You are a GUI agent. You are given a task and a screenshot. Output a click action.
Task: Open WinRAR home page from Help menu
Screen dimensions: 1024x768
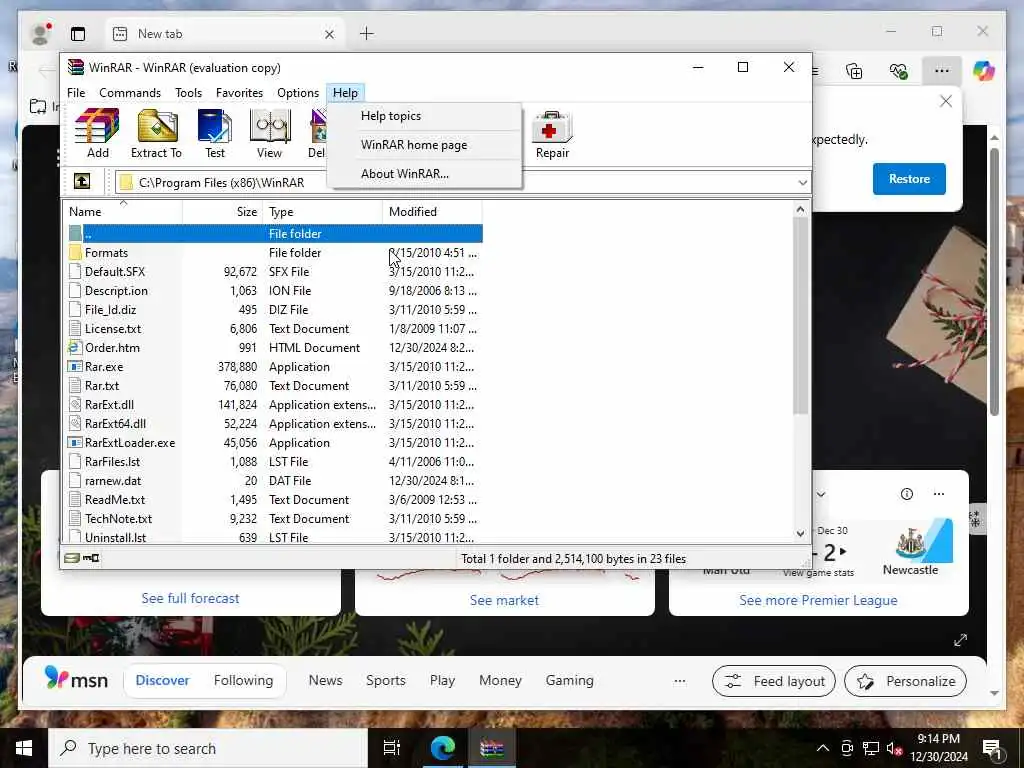424,145
